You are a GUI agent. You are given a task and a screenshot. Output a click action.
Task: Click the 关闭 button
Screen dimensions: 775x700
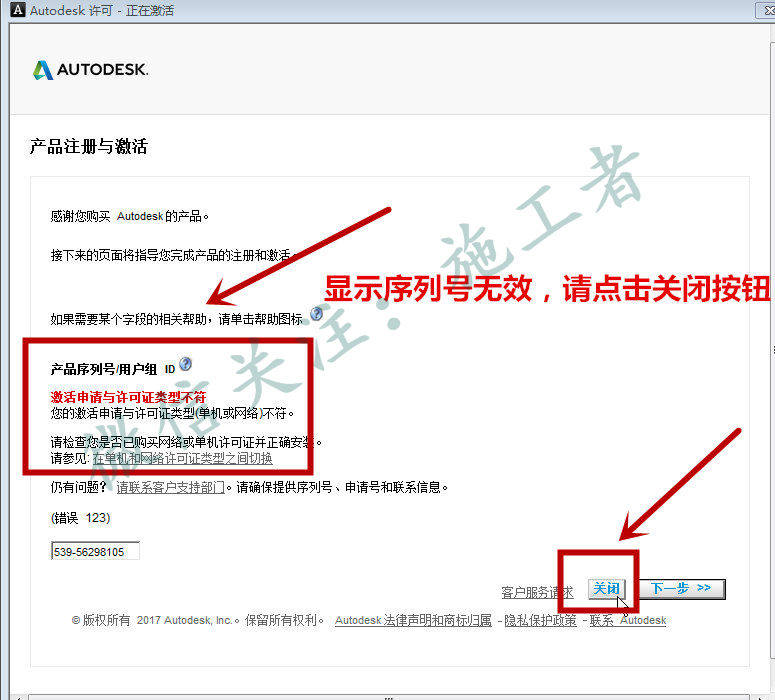[606, 589]
